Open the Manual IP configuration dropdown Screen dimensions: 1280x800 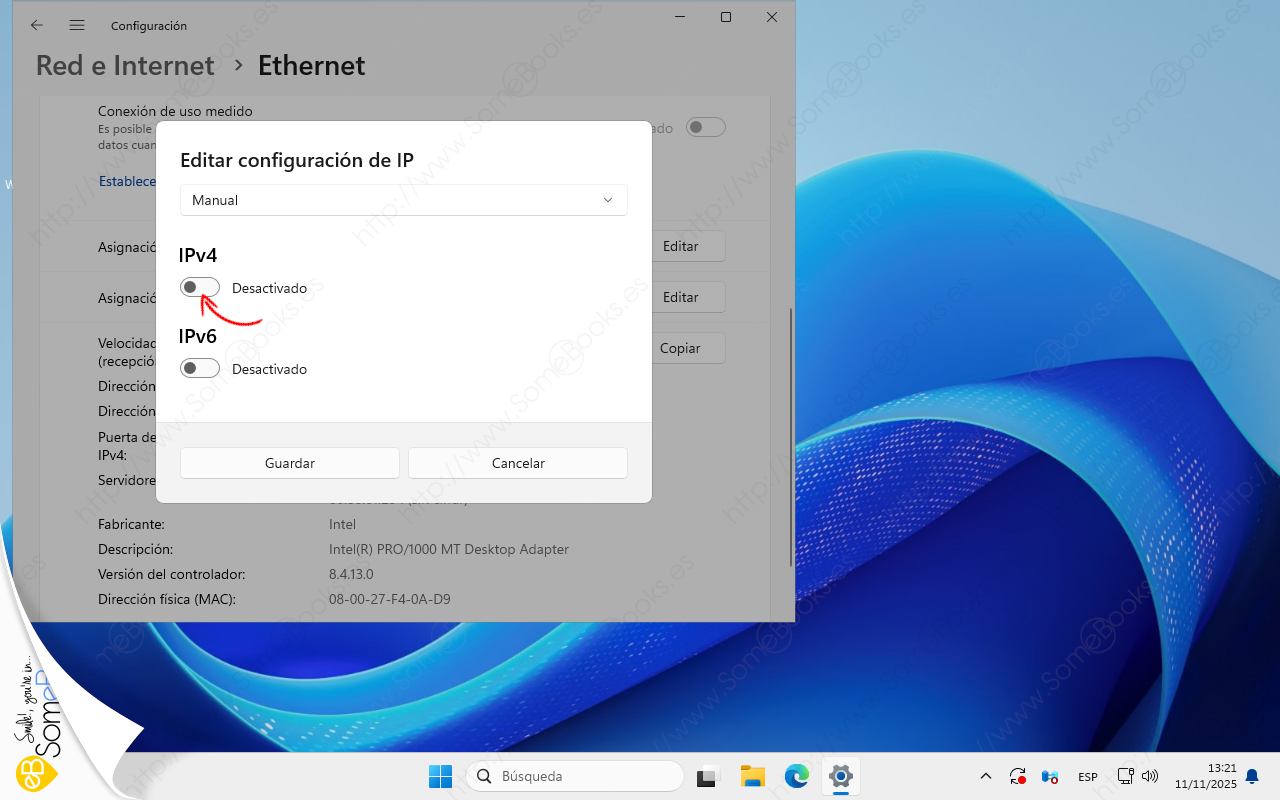pos(403,200)
